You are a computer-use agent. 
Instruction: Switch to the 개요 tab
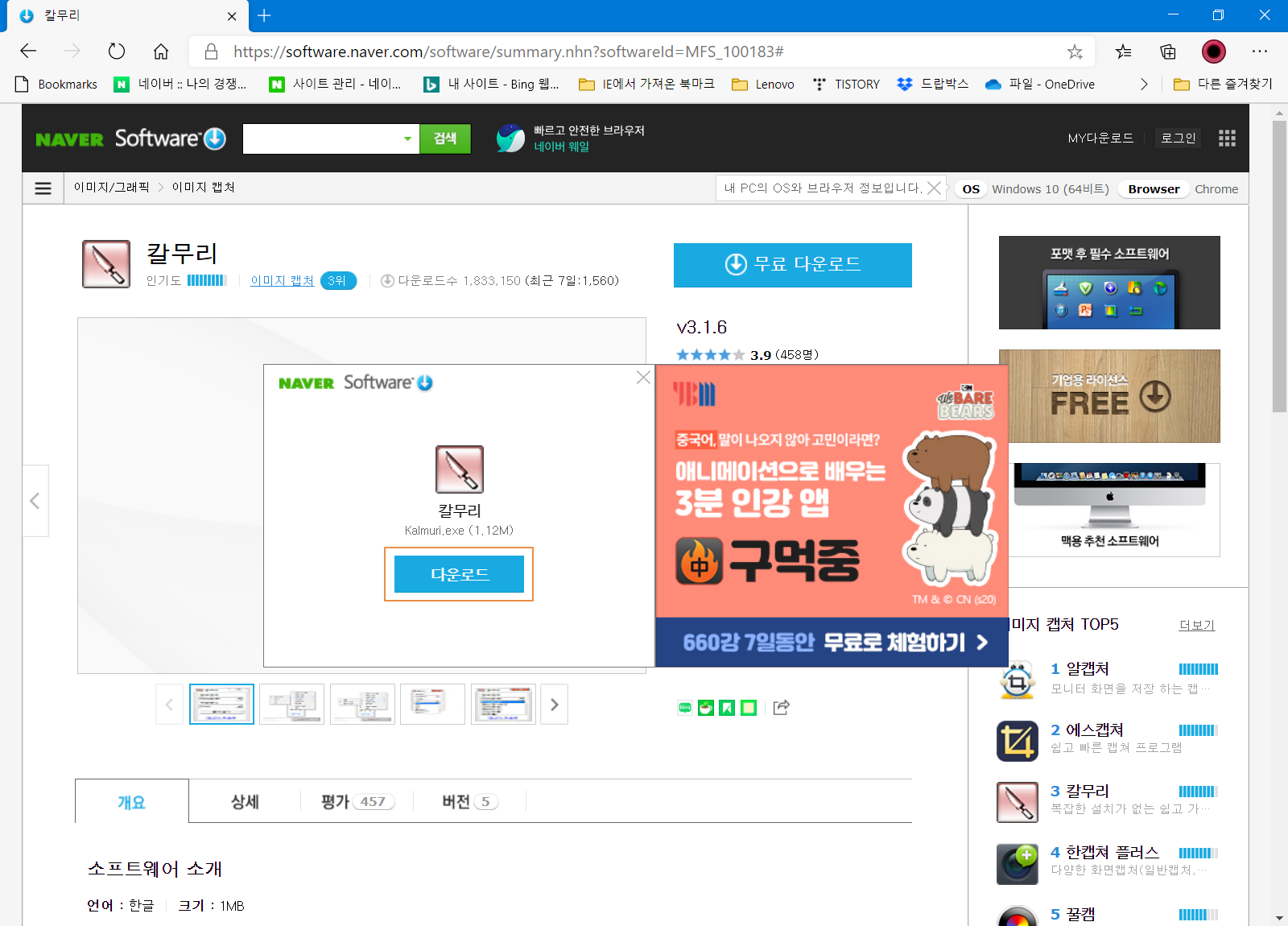tap(132, 801)
